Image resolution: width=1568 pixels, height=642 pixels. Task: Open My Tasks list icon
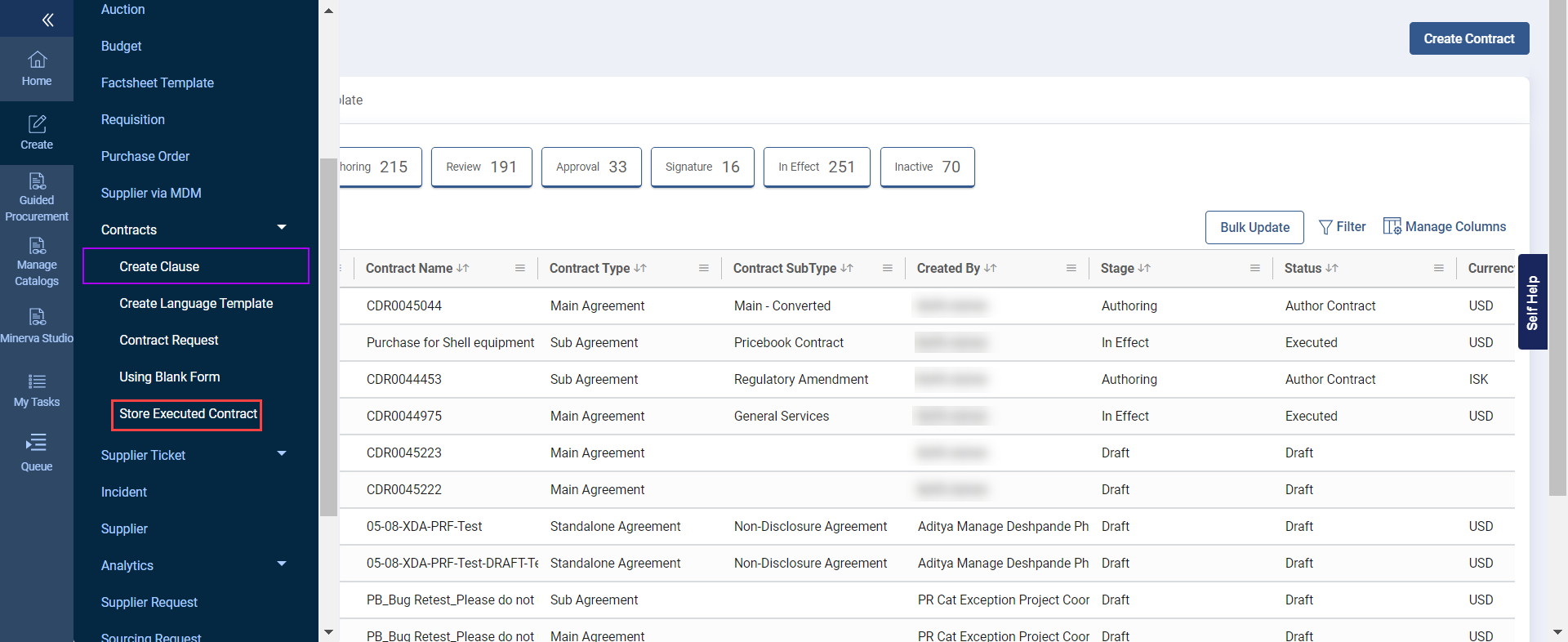point(37,390)
